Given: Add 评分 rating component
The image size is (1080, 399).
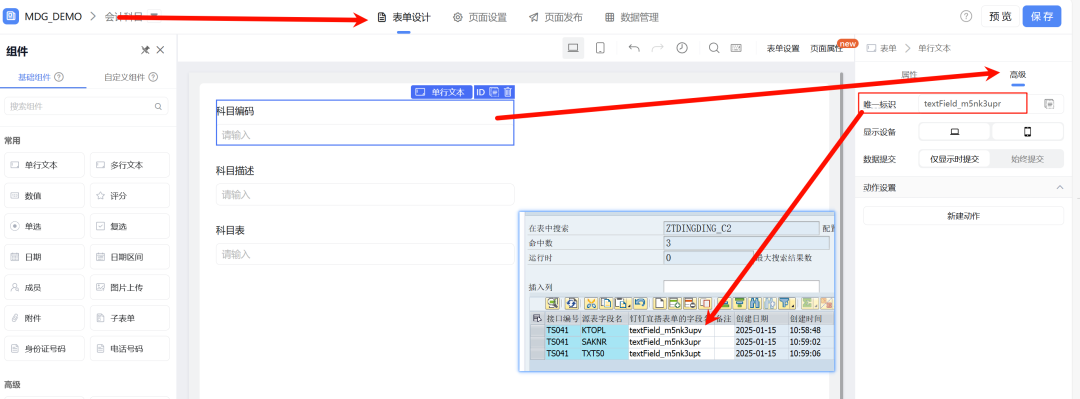Looking at the screenshot, I should [129, 196].
